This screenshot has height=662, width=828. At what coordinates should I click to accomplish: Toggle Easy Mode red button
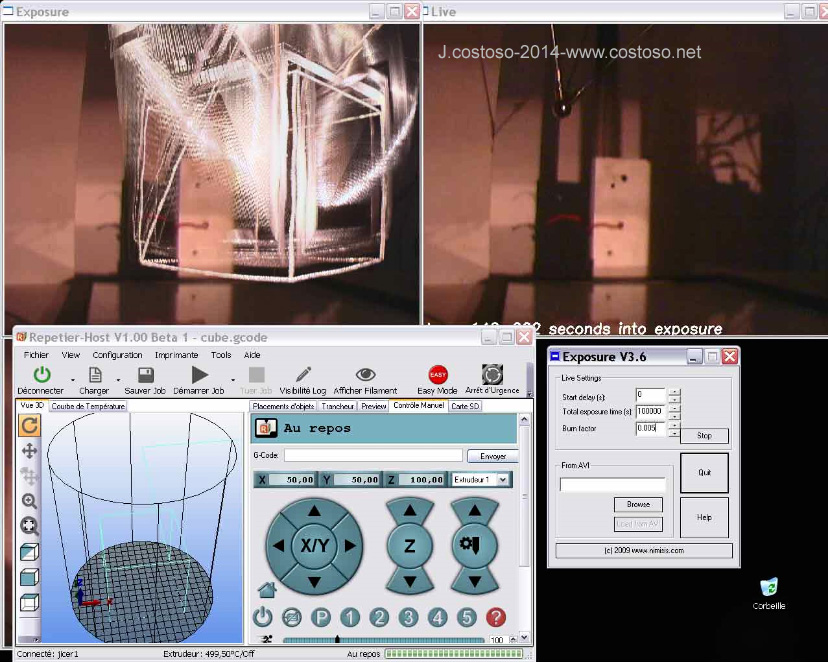coord(438,375)
